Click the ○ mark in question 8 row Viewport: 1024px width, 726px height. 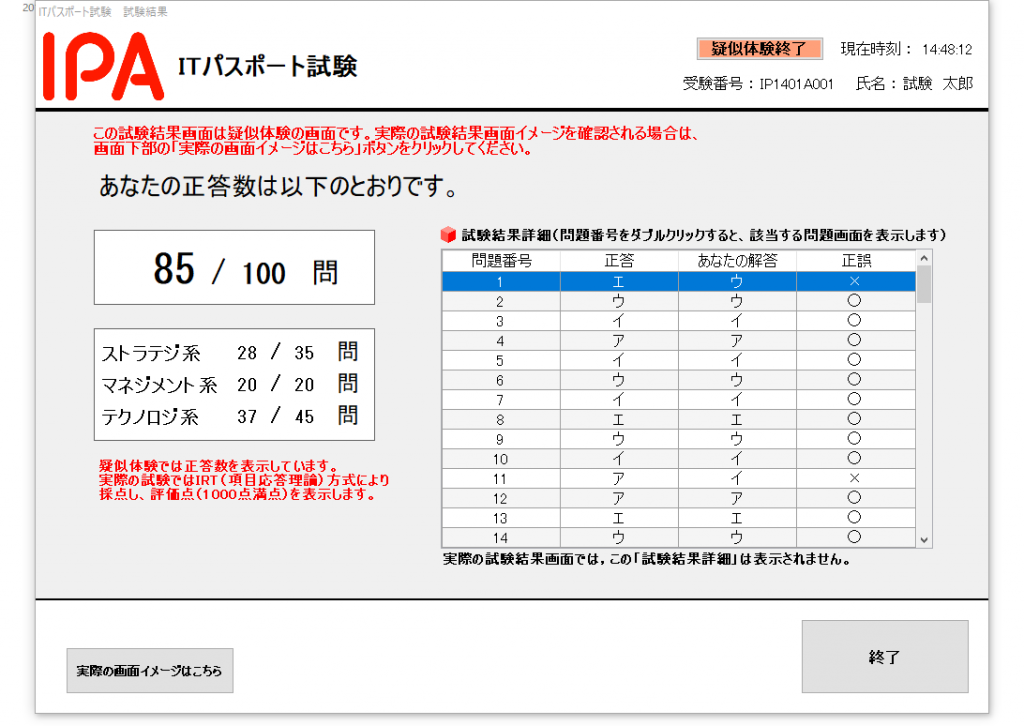[x=854, y=419]
